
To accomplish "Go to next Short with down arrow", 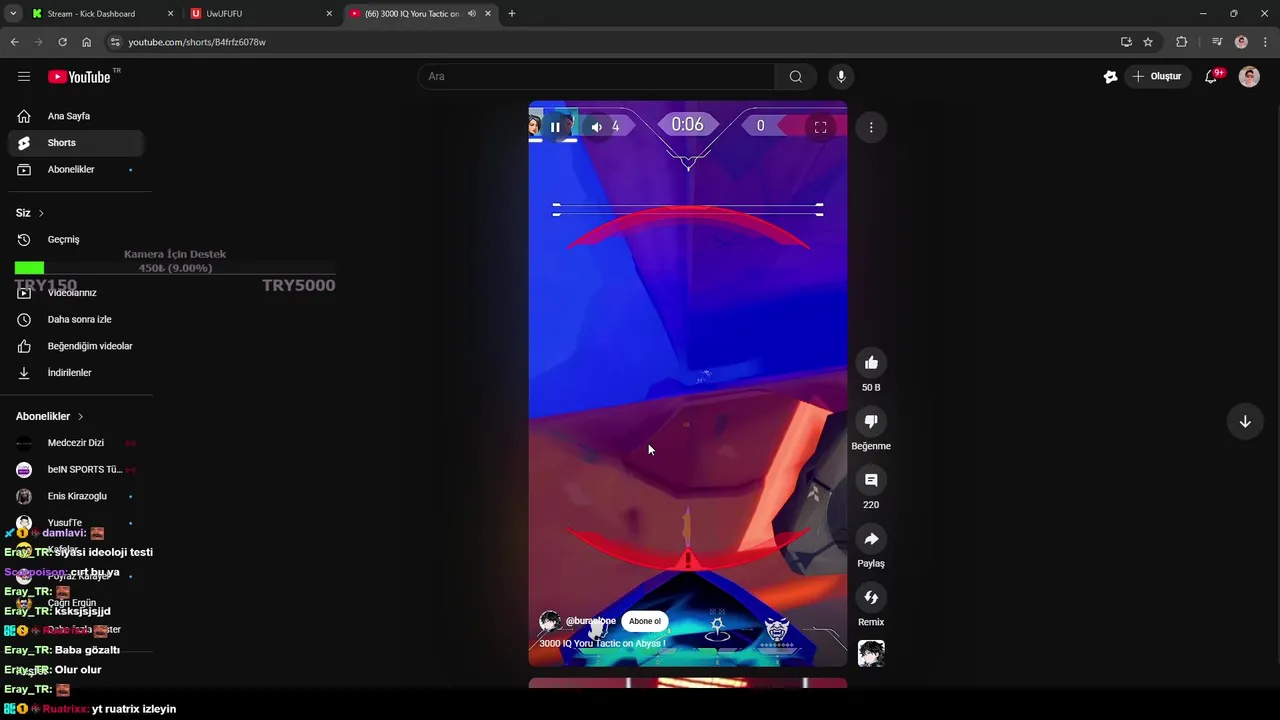I will tap(1245, 422).
